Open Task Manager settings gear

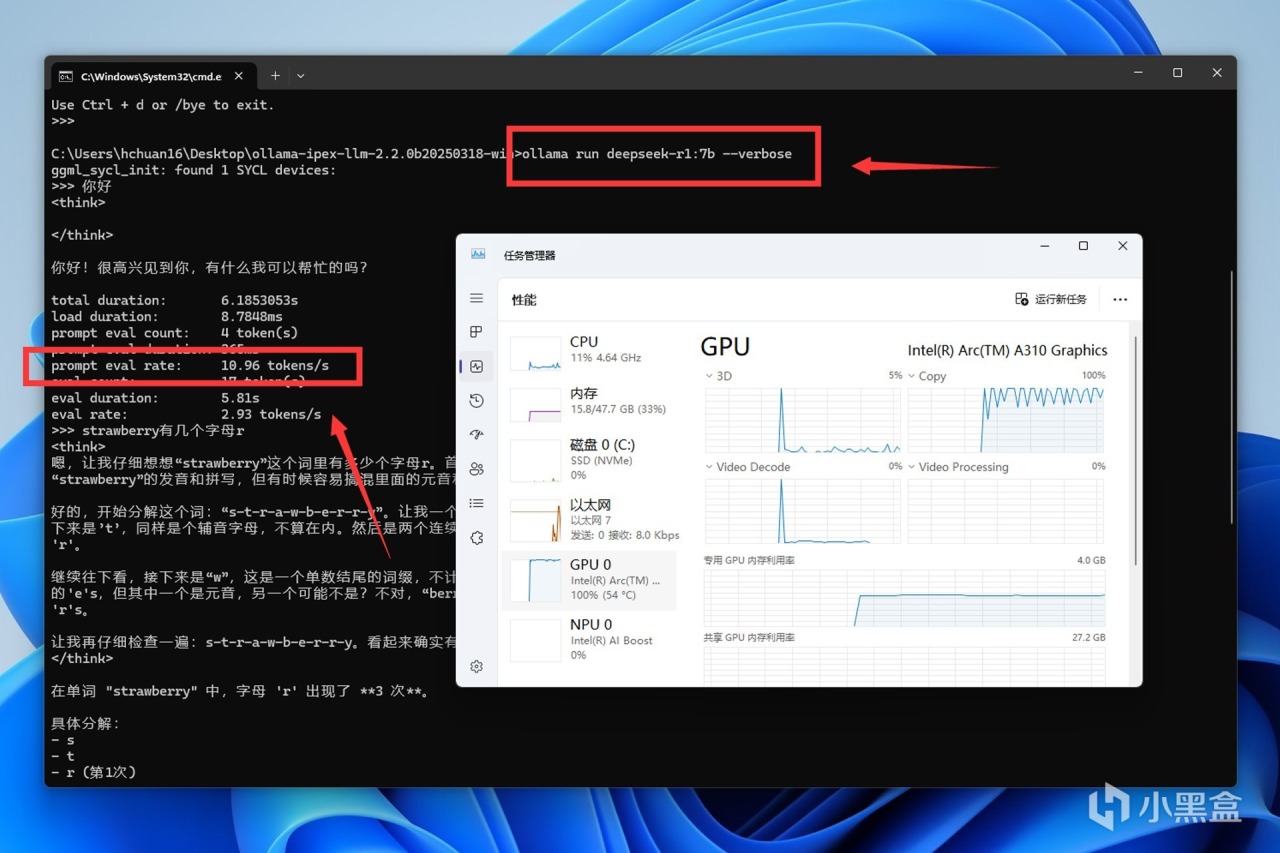(477, 666)
